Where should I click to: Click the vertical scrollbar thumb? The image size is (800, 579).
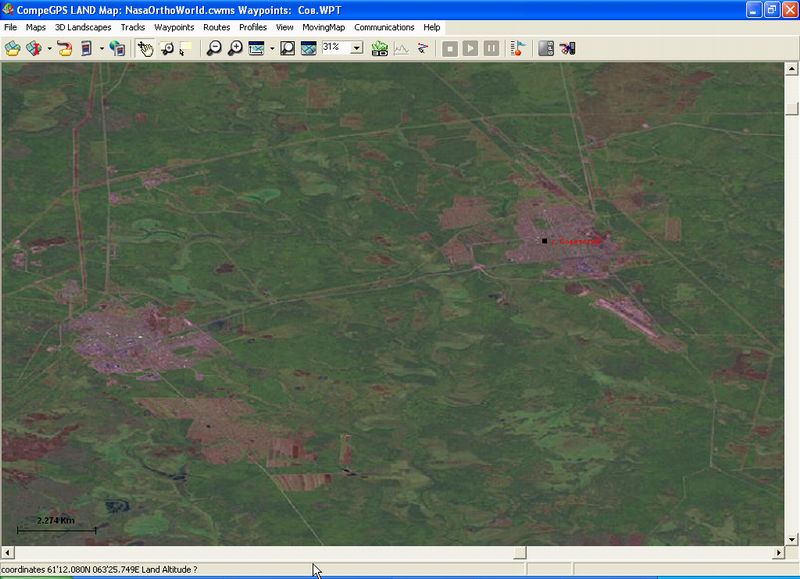(x=791, y=109)
